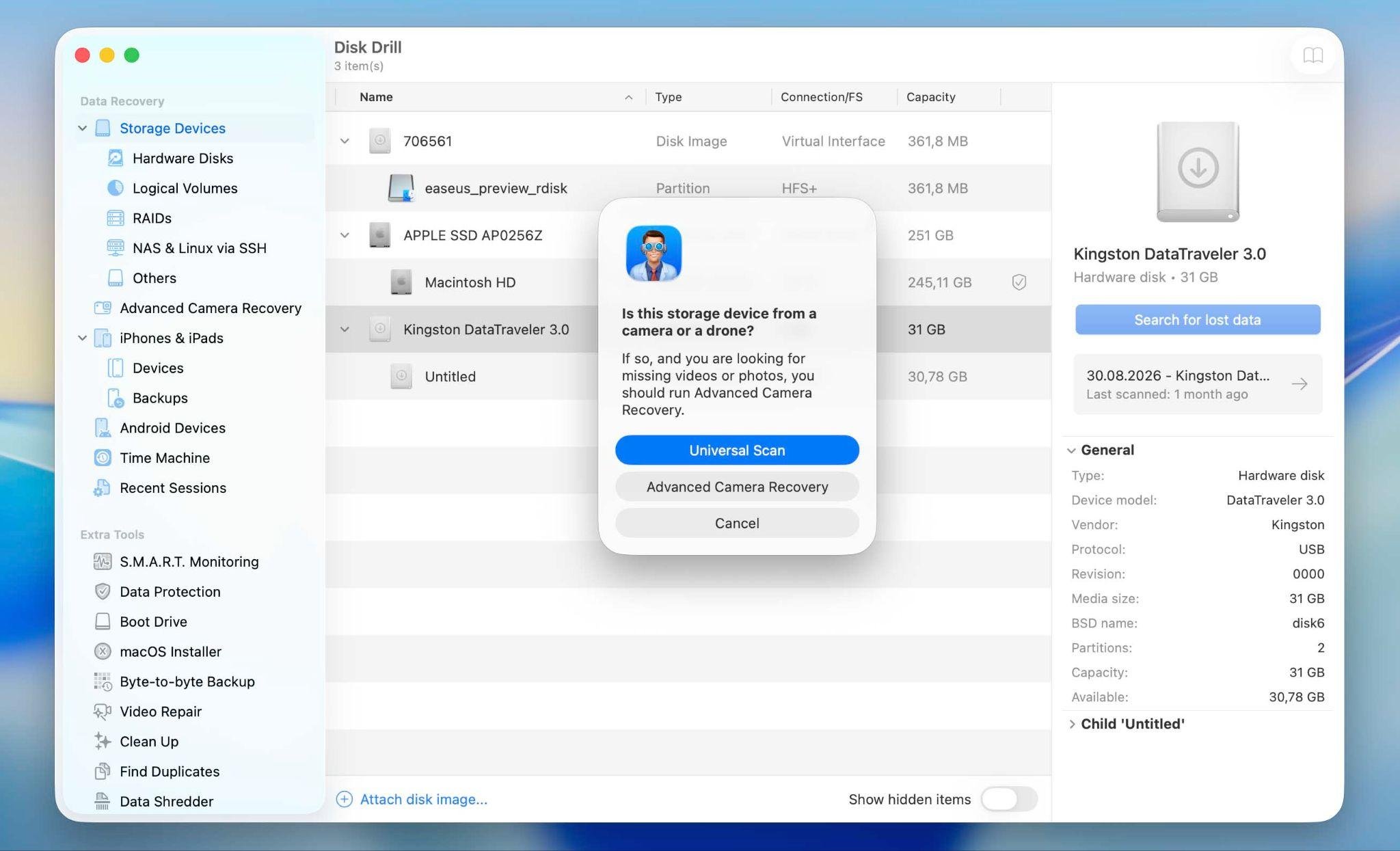The height and width of the screenshot is (851, 1400).
Task: Collapse the APPLE SSD AP0256Z row
Action: (x=345, y=235)
